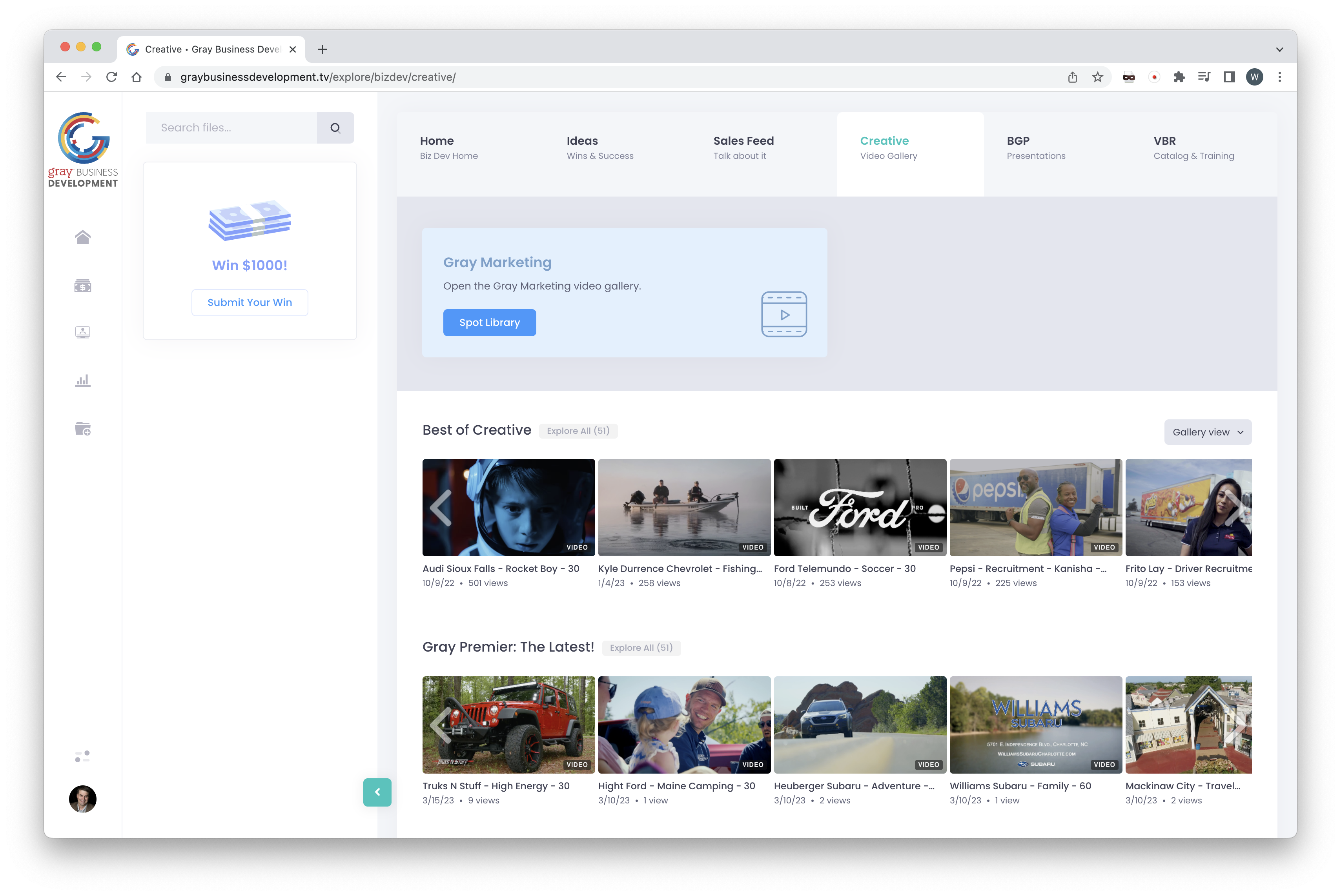The image size is (1341, 896).
Task: Click the browser address bar URL
Action: point(318,77)
